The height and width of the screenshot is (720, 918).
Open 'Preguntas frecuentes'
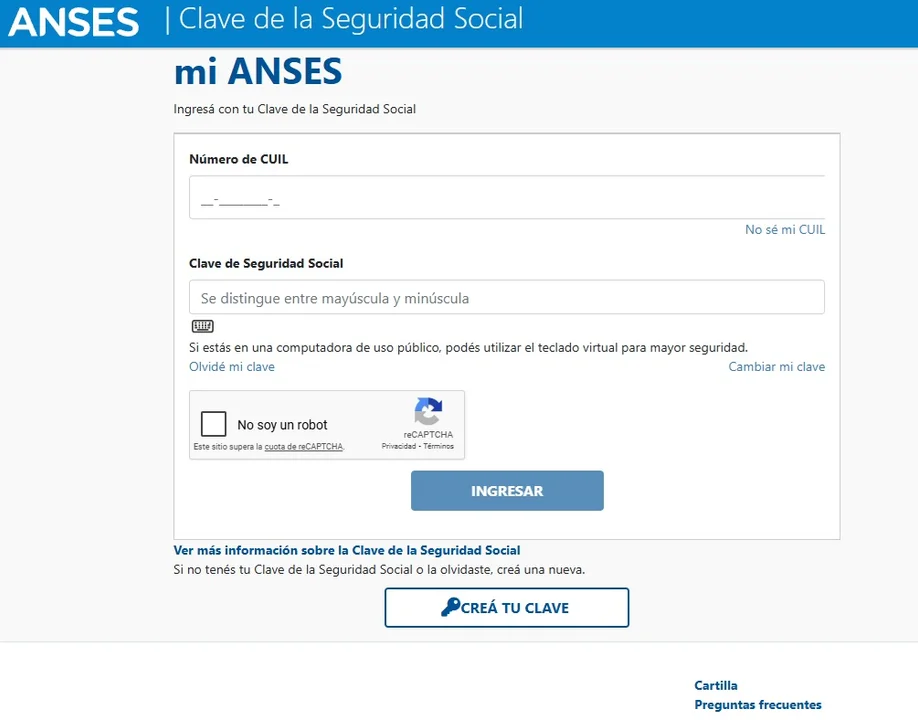coord(758,704)
